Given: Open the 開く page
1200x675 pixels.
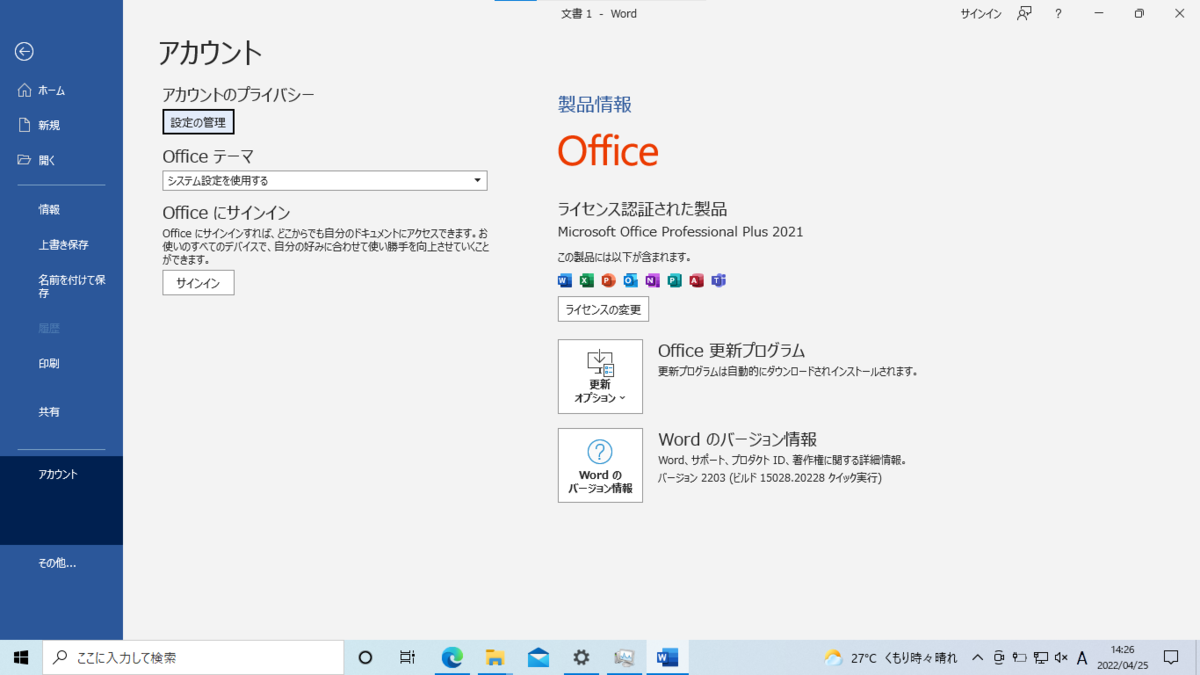Looking at the screenshot, I should pyautogui.click(x=61, y=160).
